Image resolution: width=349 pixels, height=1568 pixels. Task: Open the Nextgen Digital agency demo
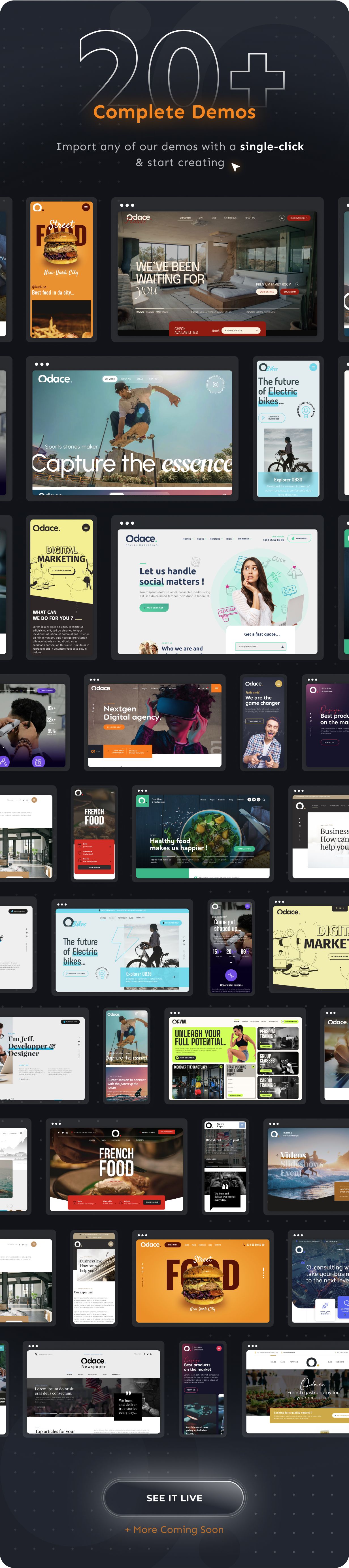click(x=154, y=722)
